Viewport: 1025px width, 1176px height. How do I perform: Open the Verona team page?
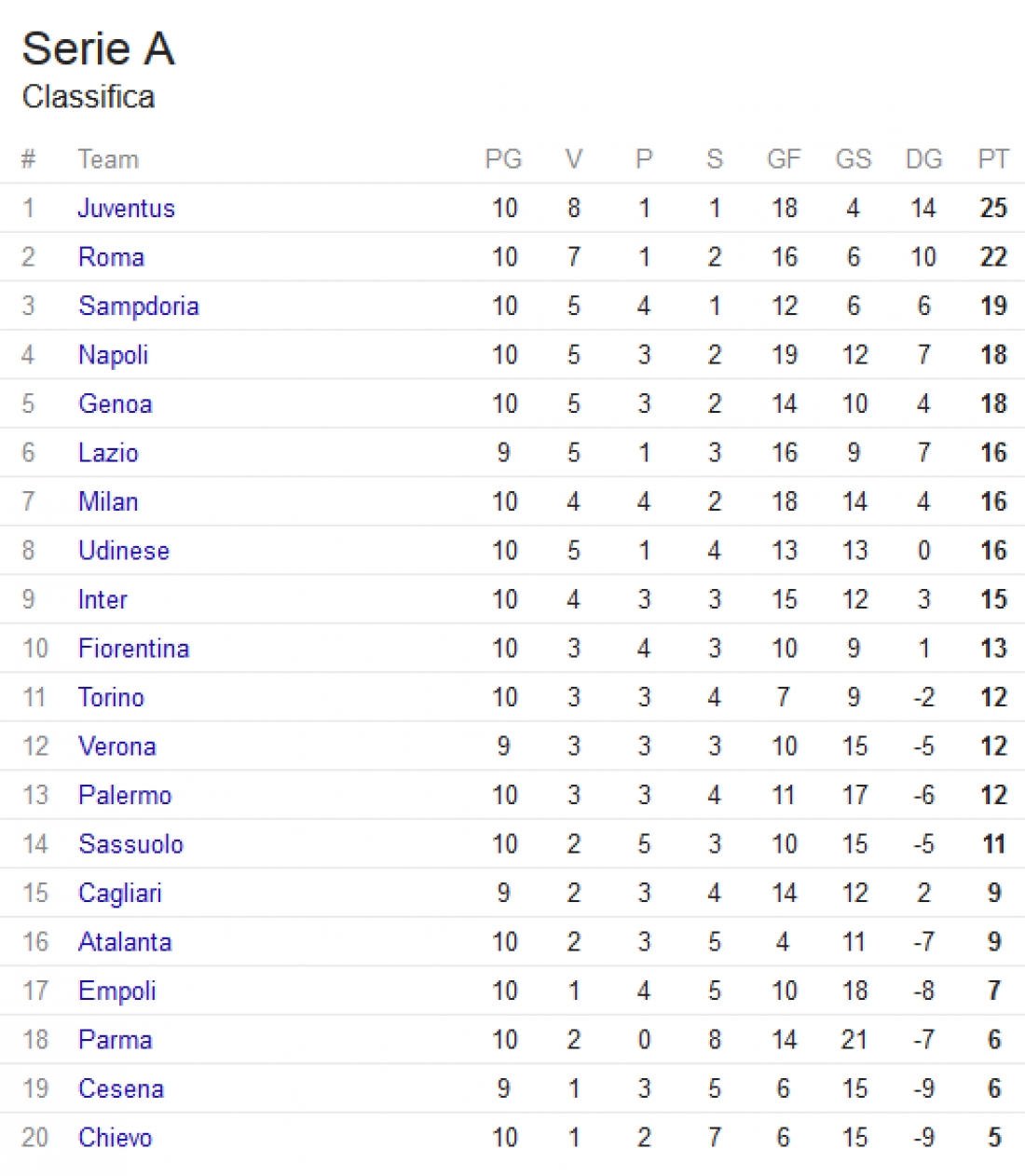[x=116, y=746]
